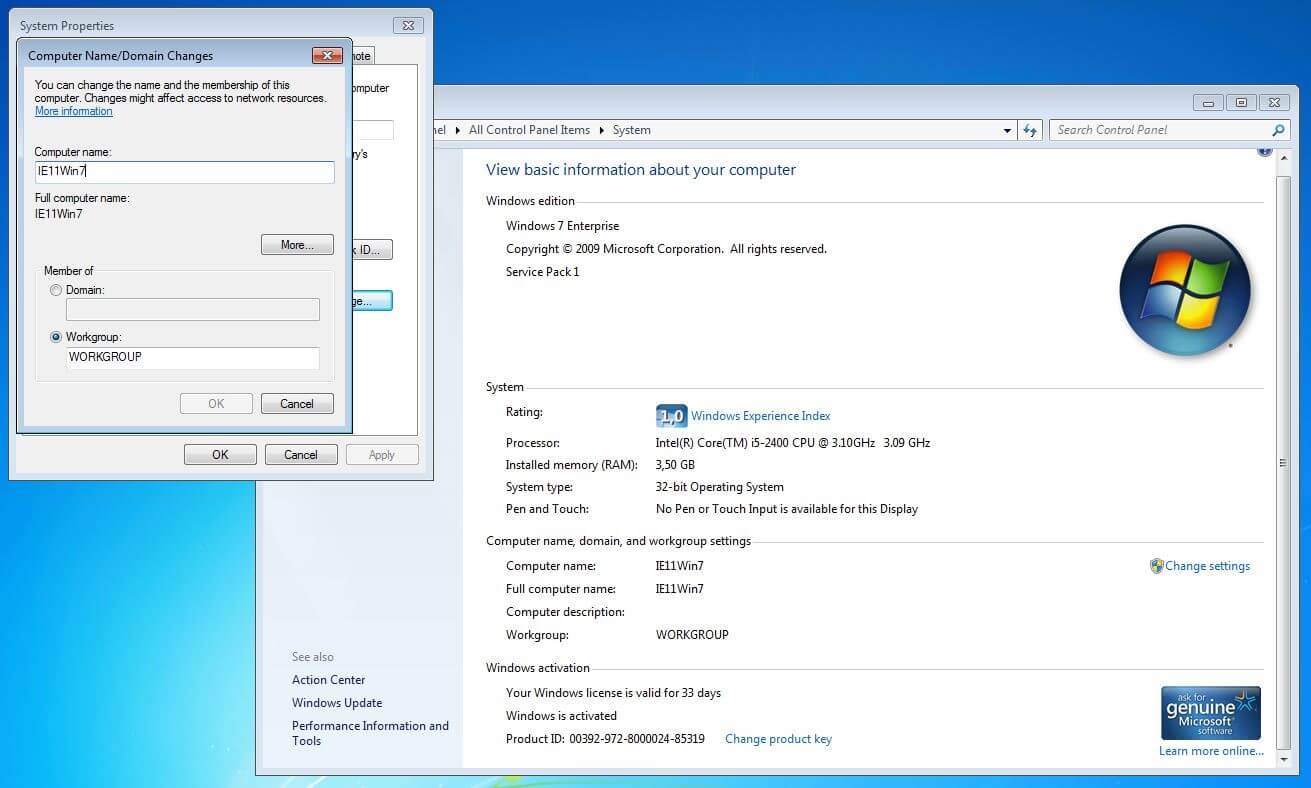1311x788 pixels.
Task: Switch to the Remote tab
Action: (359, 55)
